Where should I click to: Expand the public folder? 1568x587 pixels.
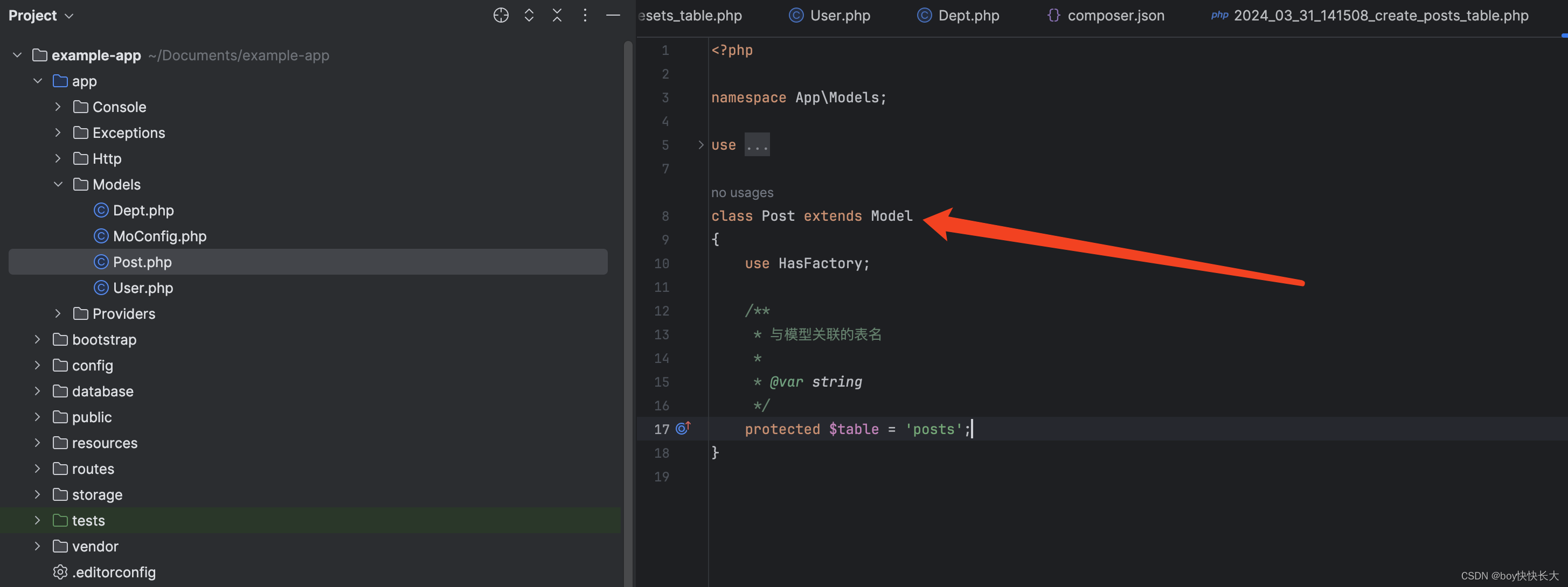click(38, 417)
